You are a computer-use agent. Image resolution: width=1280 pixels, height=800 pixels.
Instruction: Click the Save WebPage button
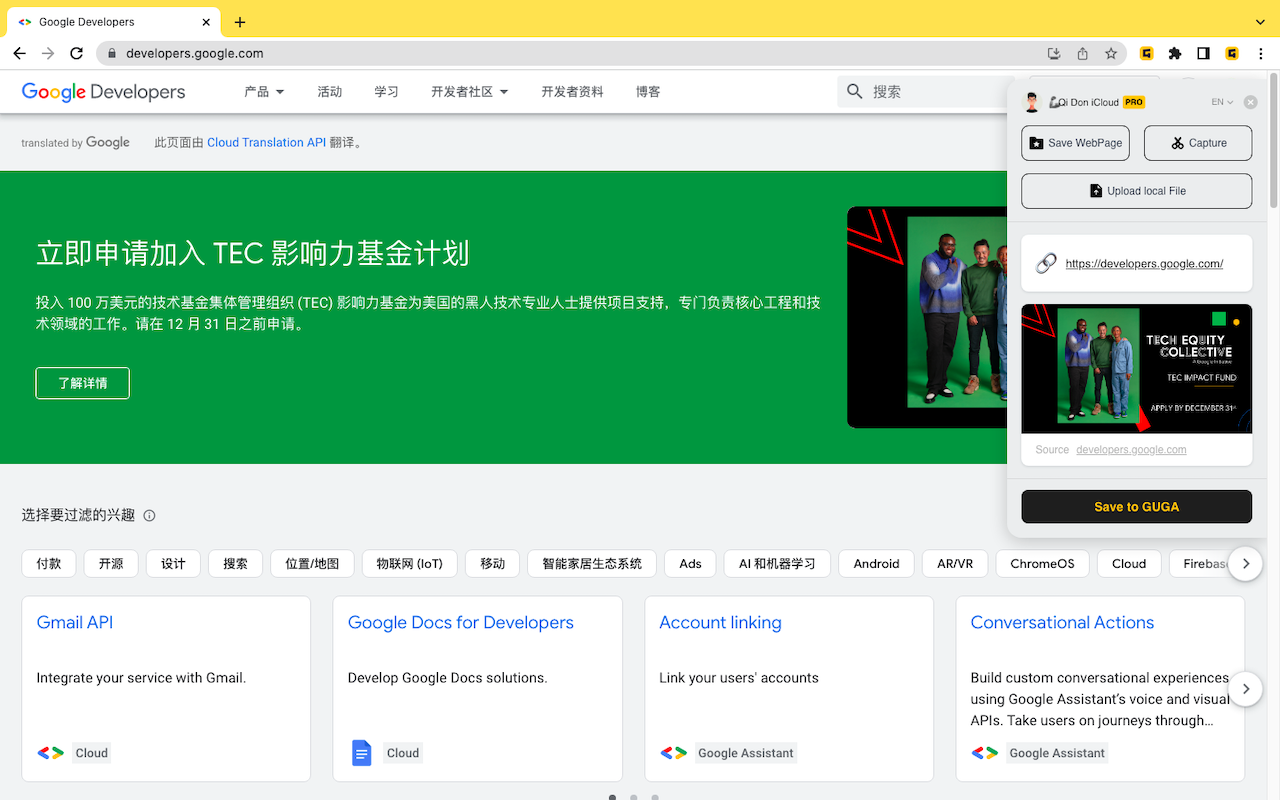tap(1075, 143)
